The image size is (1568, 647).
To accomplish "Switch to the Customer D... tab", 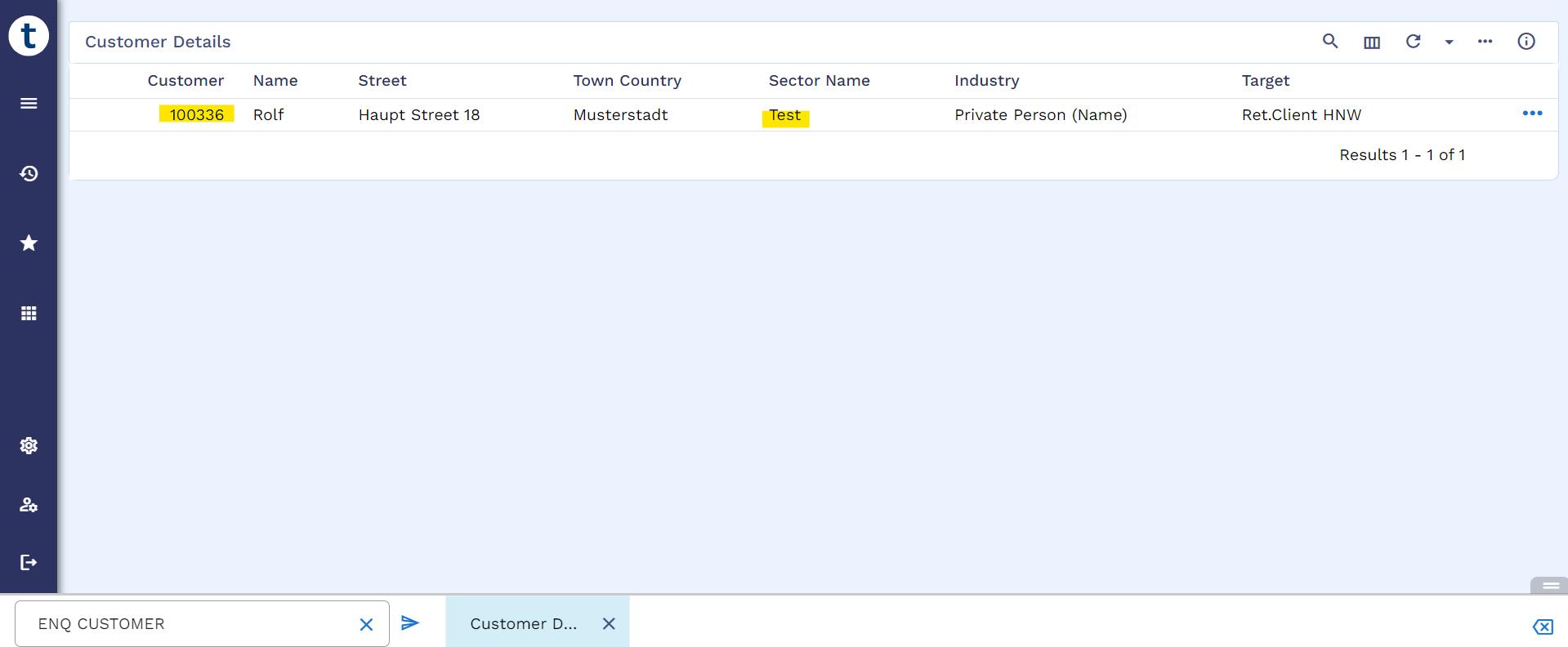I will [x=523, y=624].
